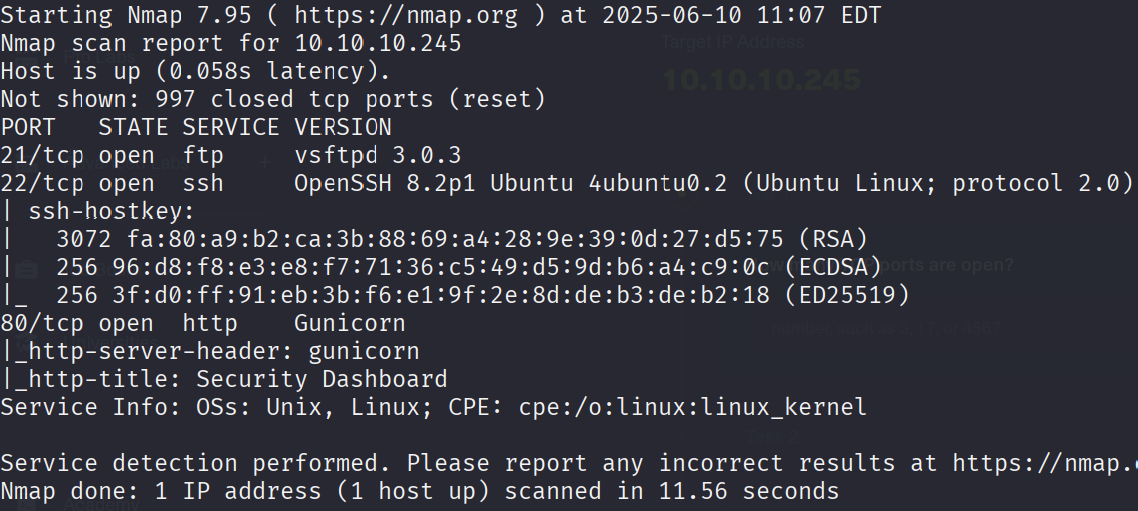Click the 10.10.10.245 address in scan report line
The width and height of the screenshot is (1138, 511).
pos(377,43)
